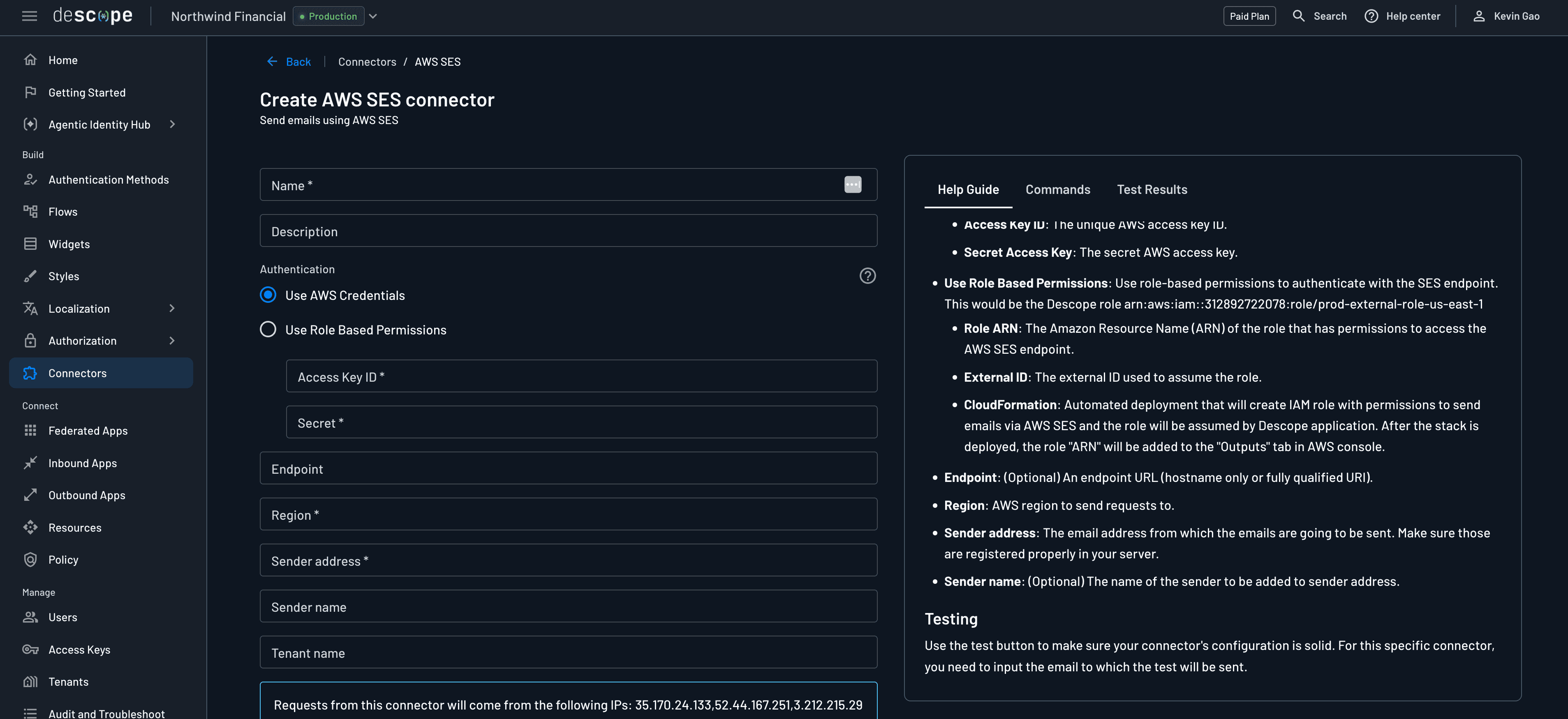Click the Sender address field
Screen dimensions: 1568x719
pos(568,560)
